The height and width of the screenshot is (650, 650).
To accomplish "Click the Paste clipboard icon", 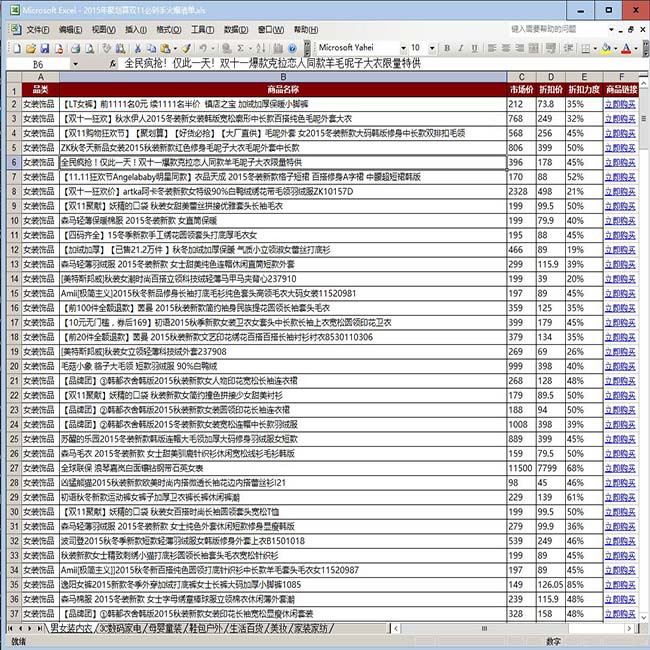I will 165,49.
